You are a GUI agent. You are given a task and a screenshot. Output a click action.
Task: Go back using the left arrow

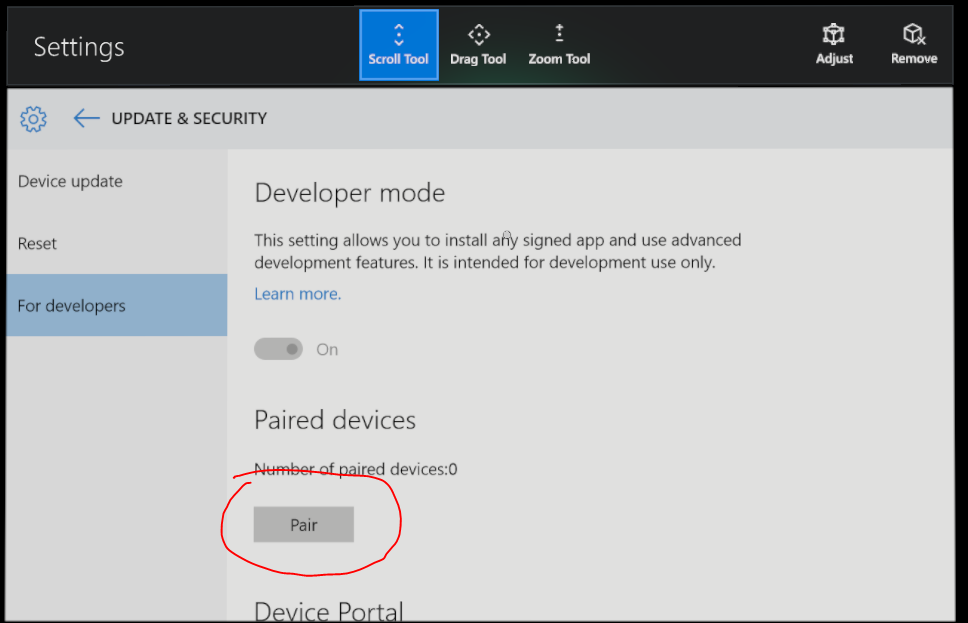point(86,118)
